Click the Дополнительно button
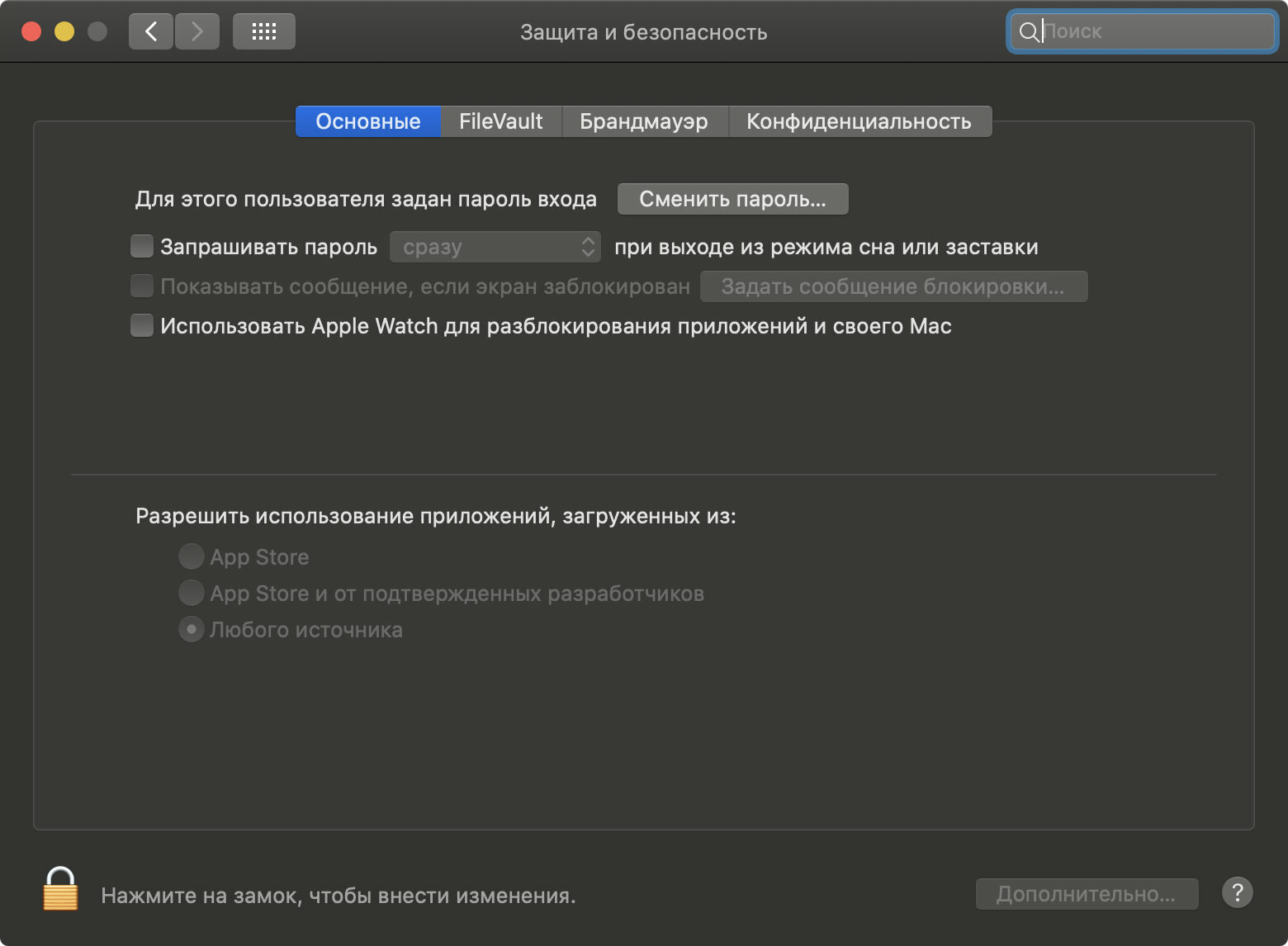The height and width of the screenshot is (946, 1288). click(1087, 894)
